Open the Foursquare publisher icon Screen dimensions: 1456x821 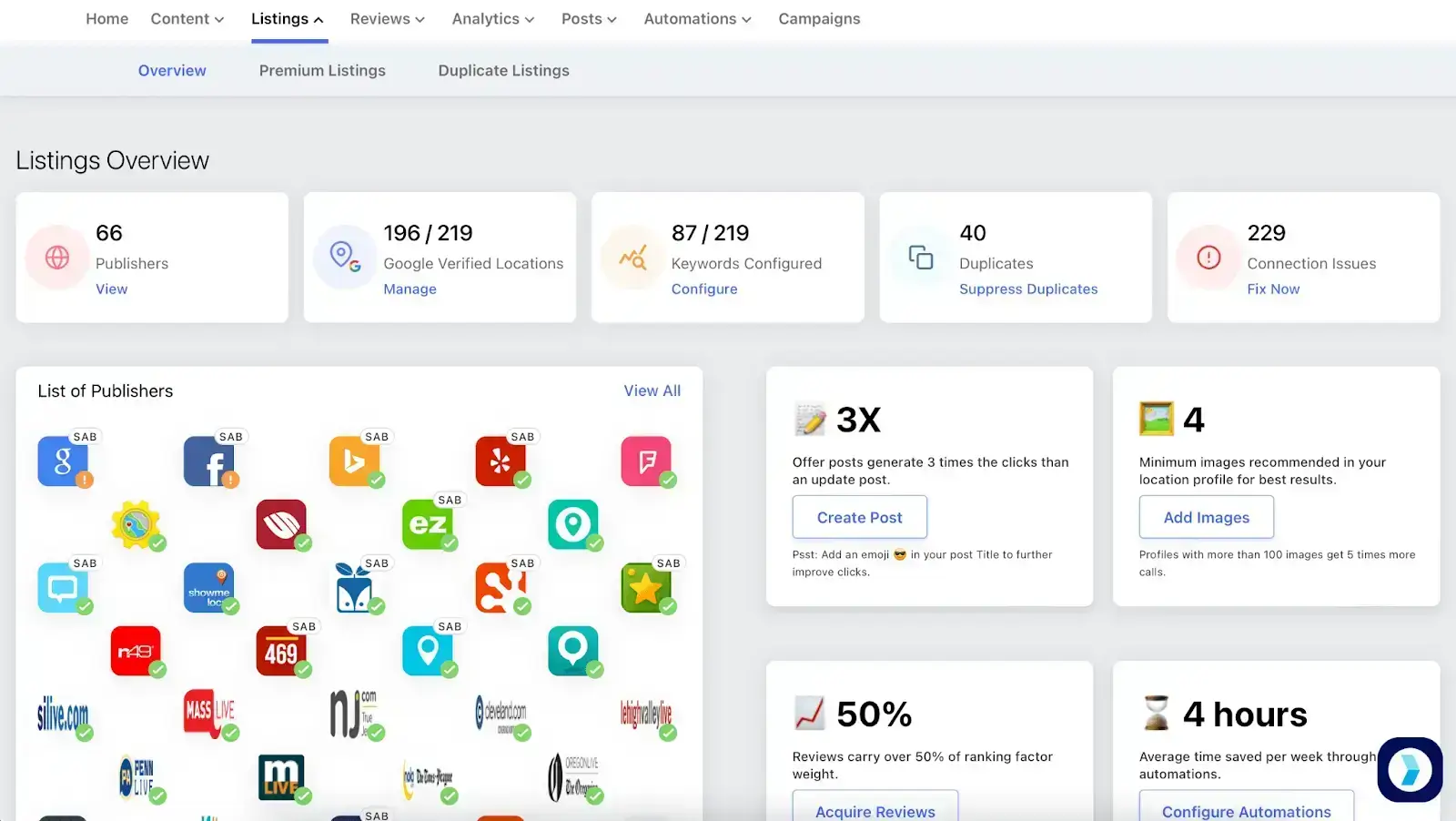tap(646, 461)
